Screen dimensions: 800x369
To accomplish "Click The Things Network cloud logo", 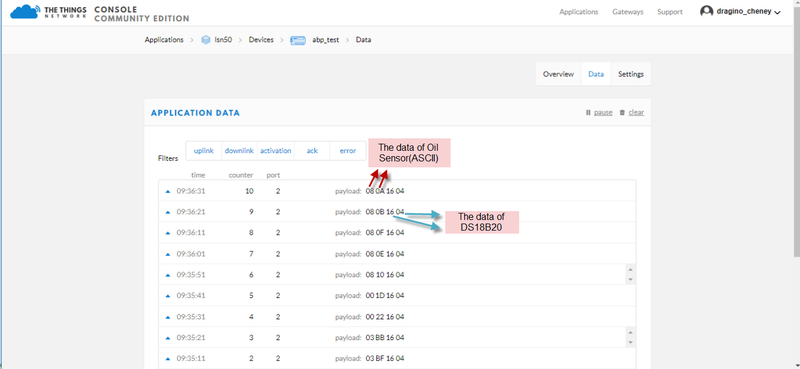I will coord(24,12).
